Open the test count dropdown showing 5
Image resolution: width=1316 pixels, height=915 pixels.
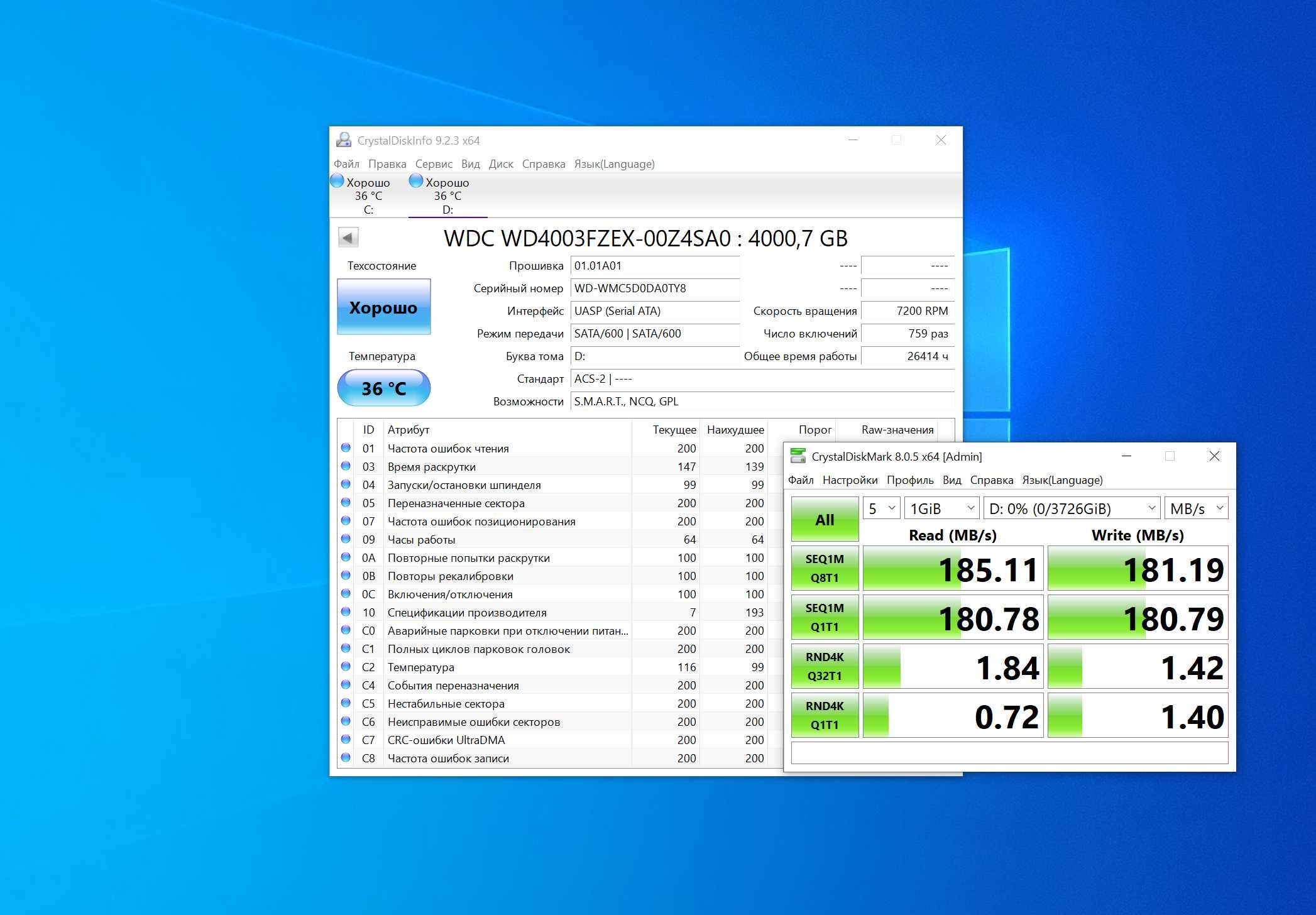click(882, 508)
